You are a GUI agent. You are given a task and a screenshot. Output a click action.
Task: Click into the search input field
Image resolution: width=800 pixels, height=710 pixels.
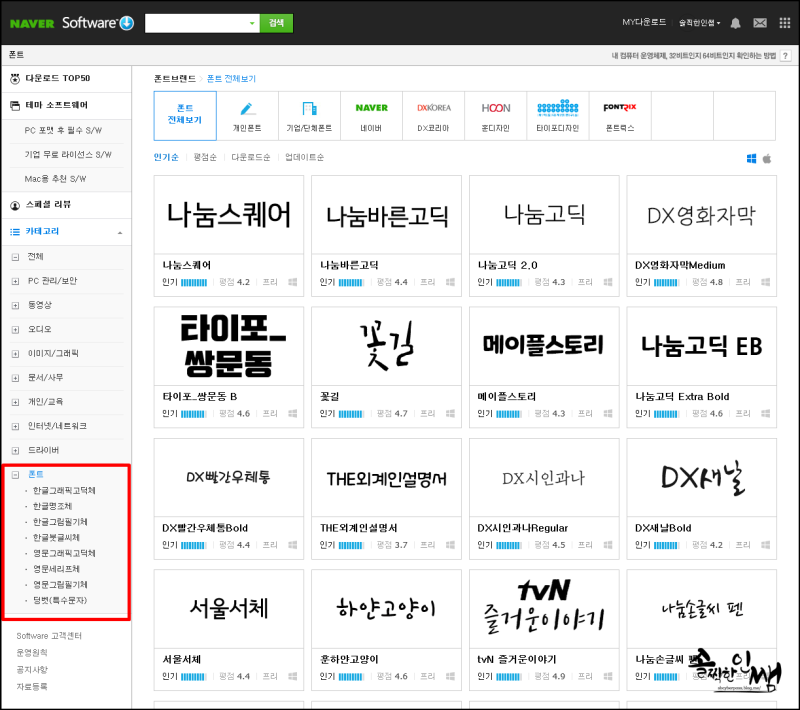tap(196, 23)
